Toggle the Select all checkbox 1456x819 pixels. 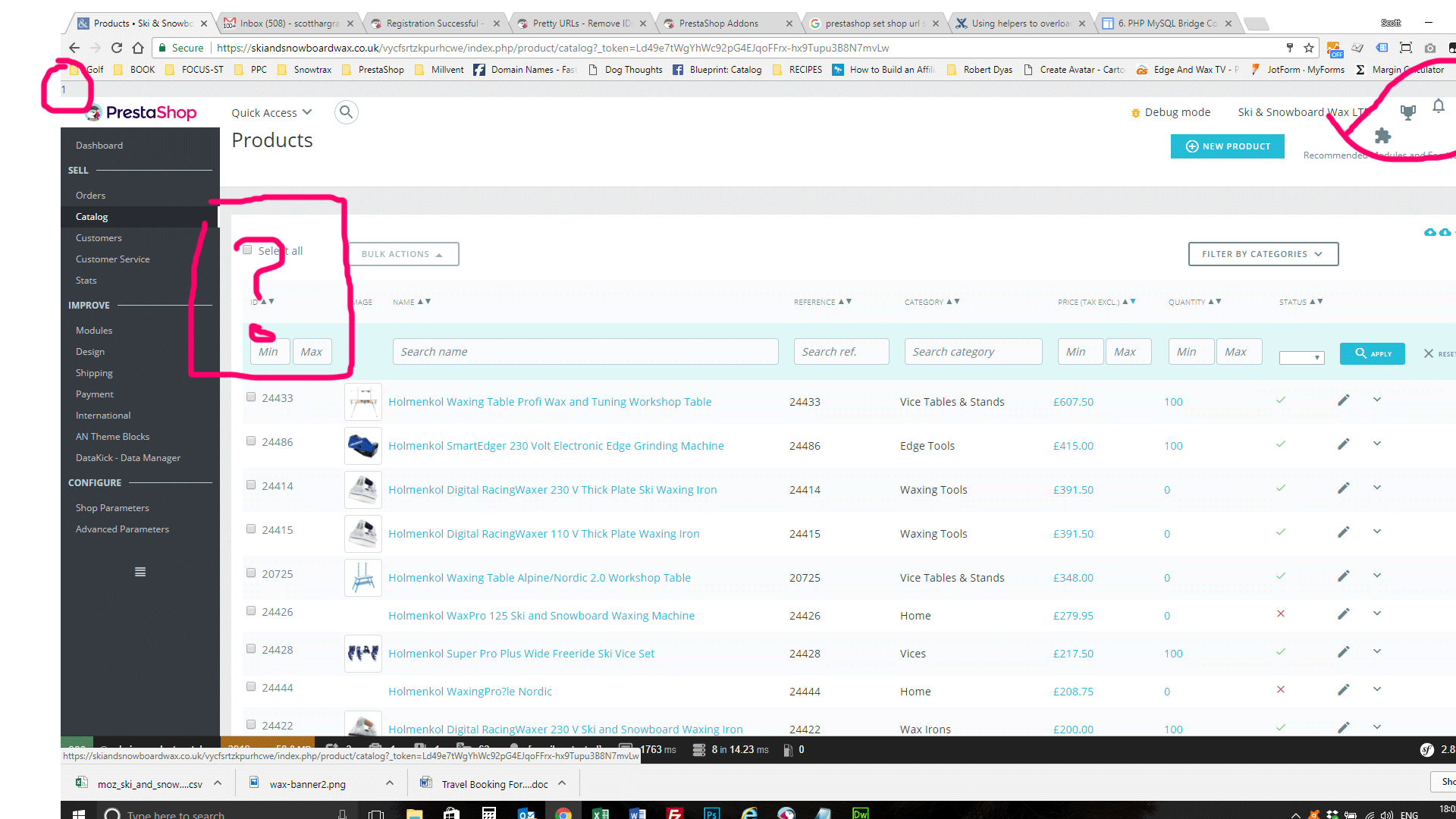point(247,250)
